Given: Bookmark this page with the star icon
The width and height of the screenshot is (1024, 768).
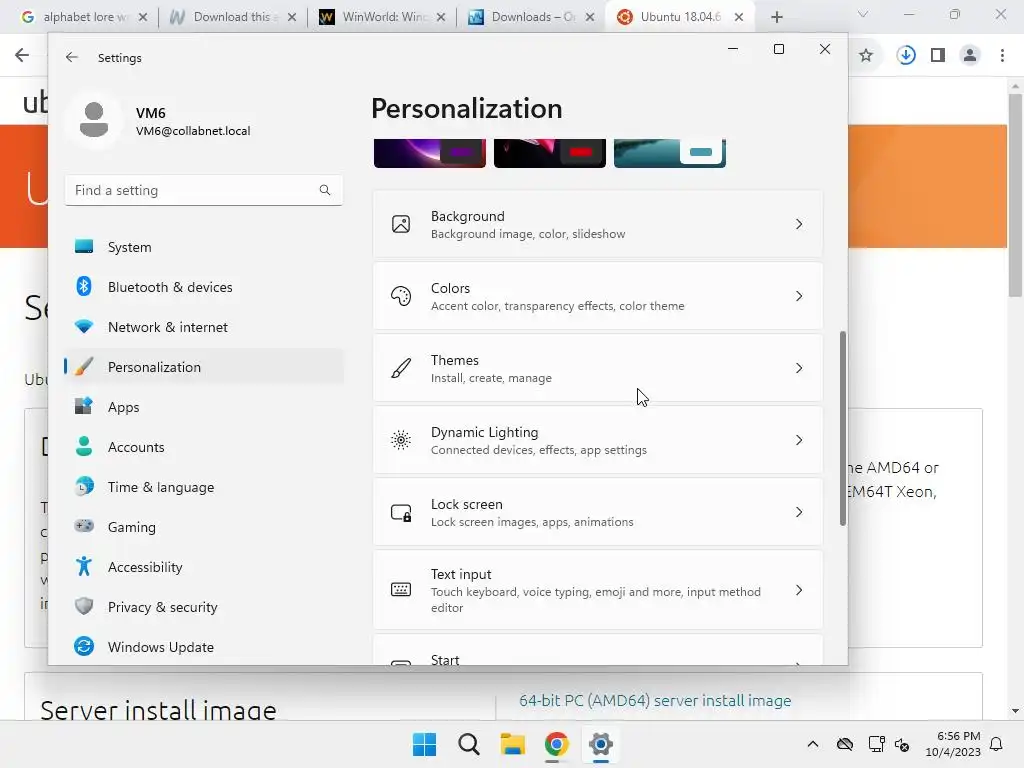Looking at the screenshot, I should tap(866, 56).
